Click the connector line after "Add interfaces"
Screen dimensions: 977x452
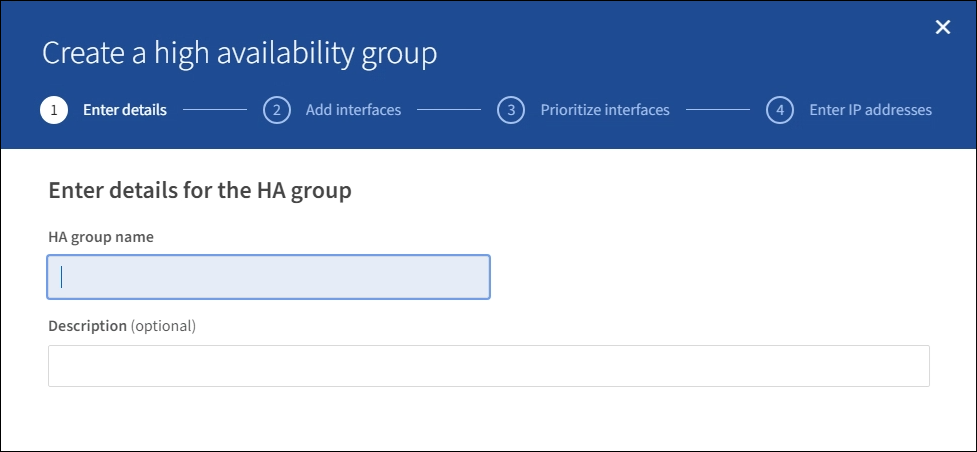coord(449,110)
